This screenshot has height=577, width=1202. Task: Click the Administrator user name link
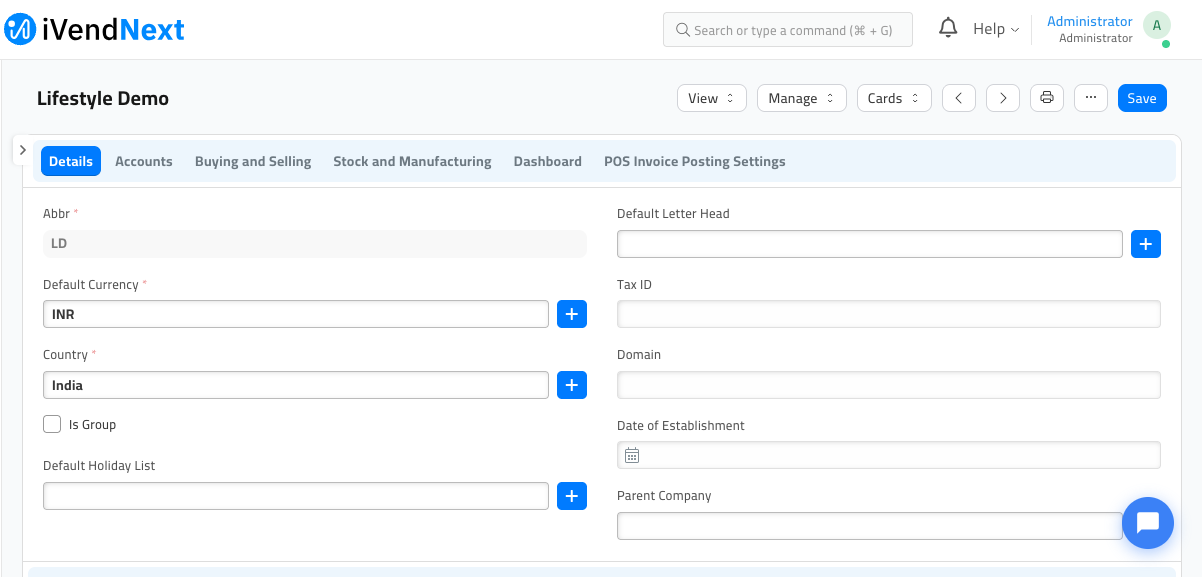1090,21
